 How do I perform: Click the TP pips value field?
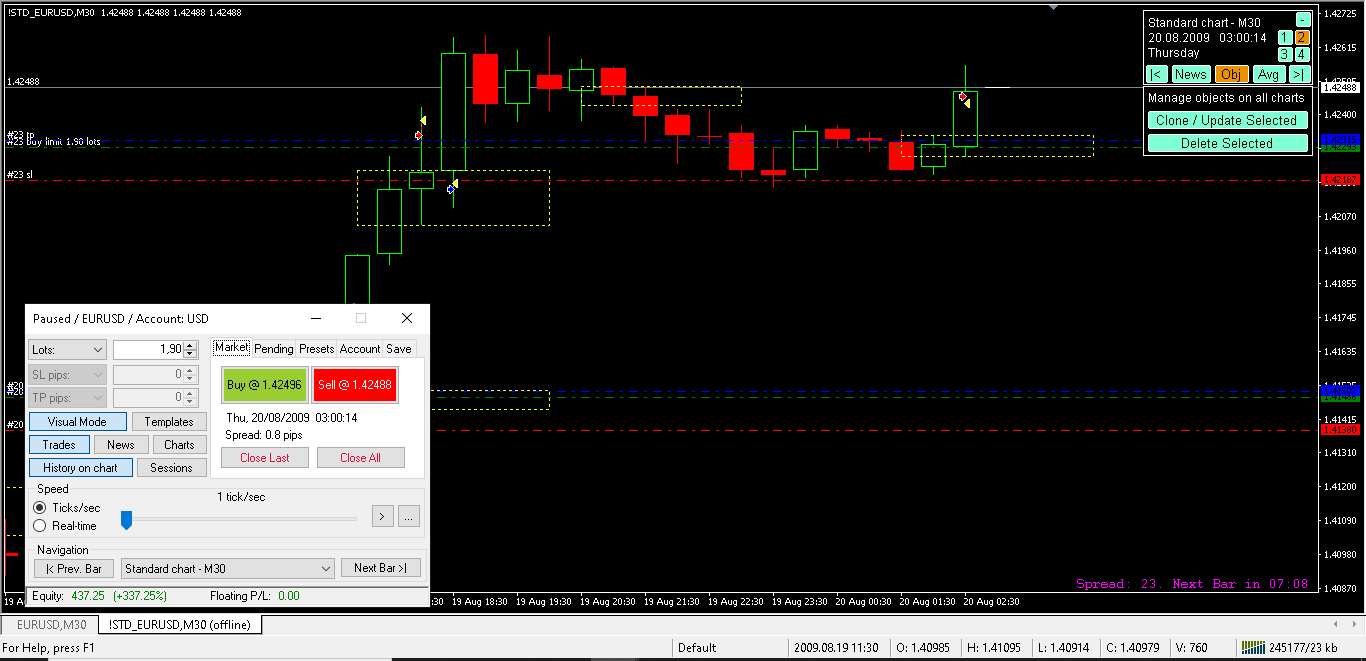[x=148, y=398]
